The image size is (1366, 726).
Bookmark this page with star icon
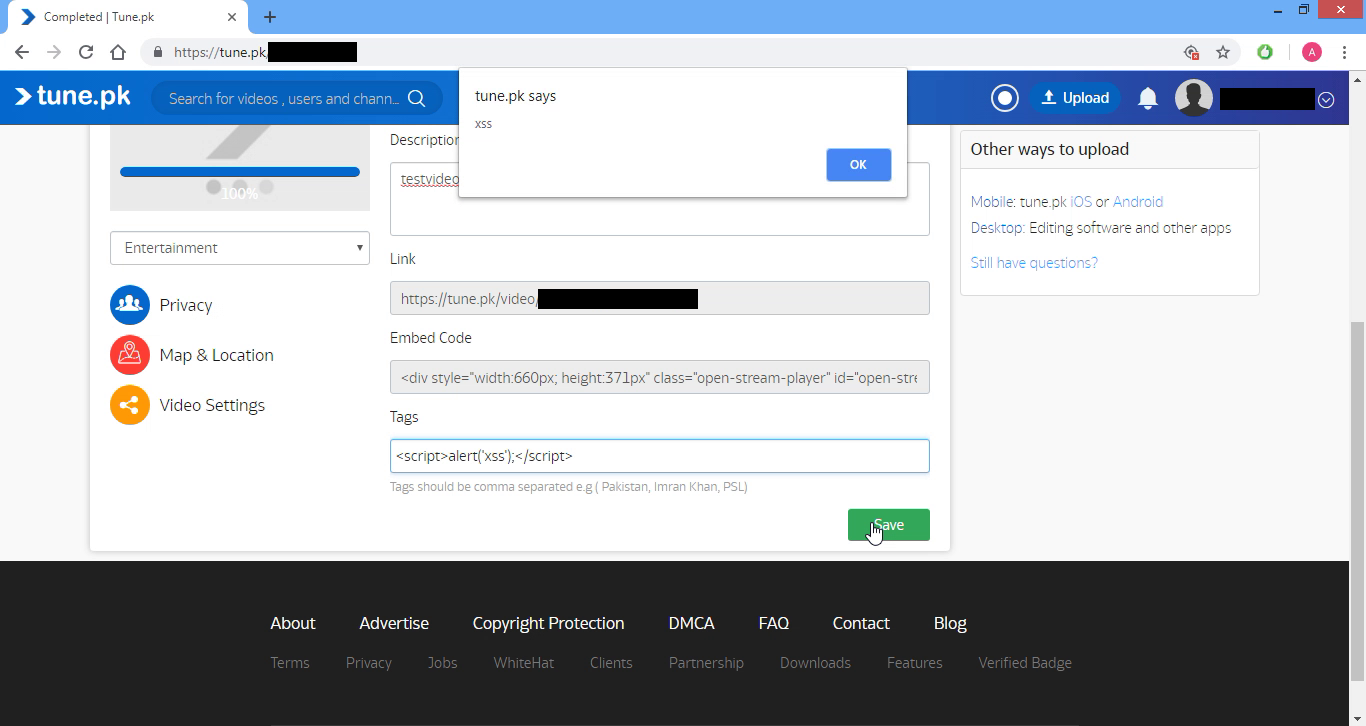pyautogui.click(x=1223, y=52)
